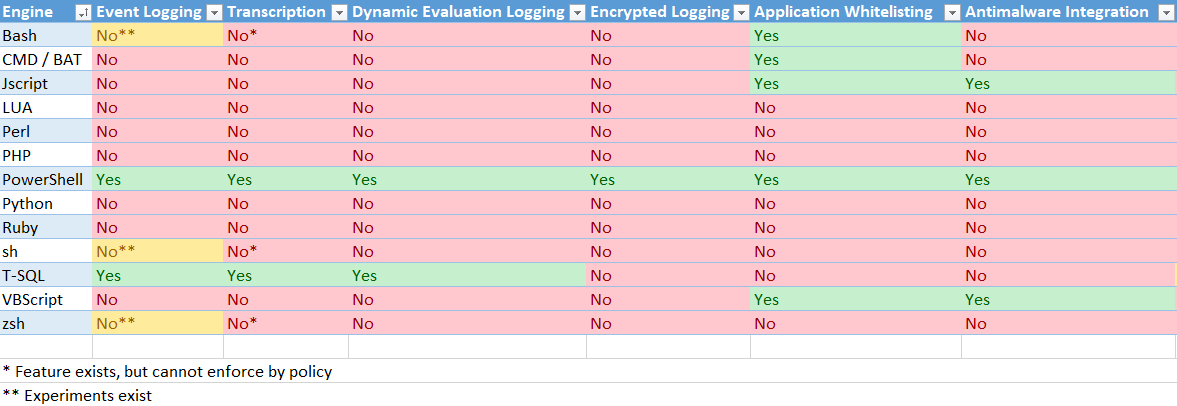
Task: Select the Application Whitelisting header text
Action: pos(844,12)
